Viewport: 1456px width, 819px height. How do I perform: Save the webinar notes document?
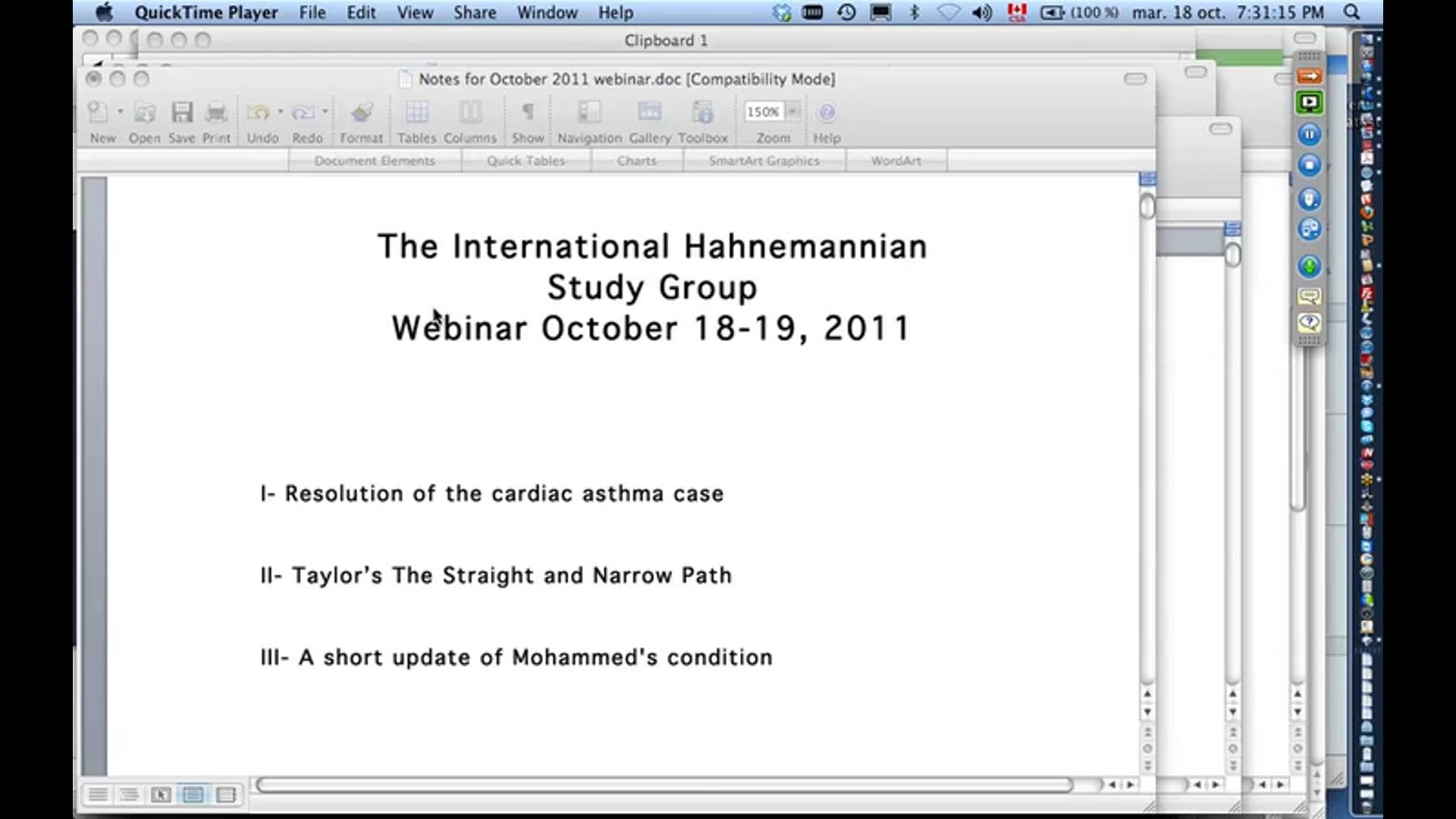(x=182, y=118)
